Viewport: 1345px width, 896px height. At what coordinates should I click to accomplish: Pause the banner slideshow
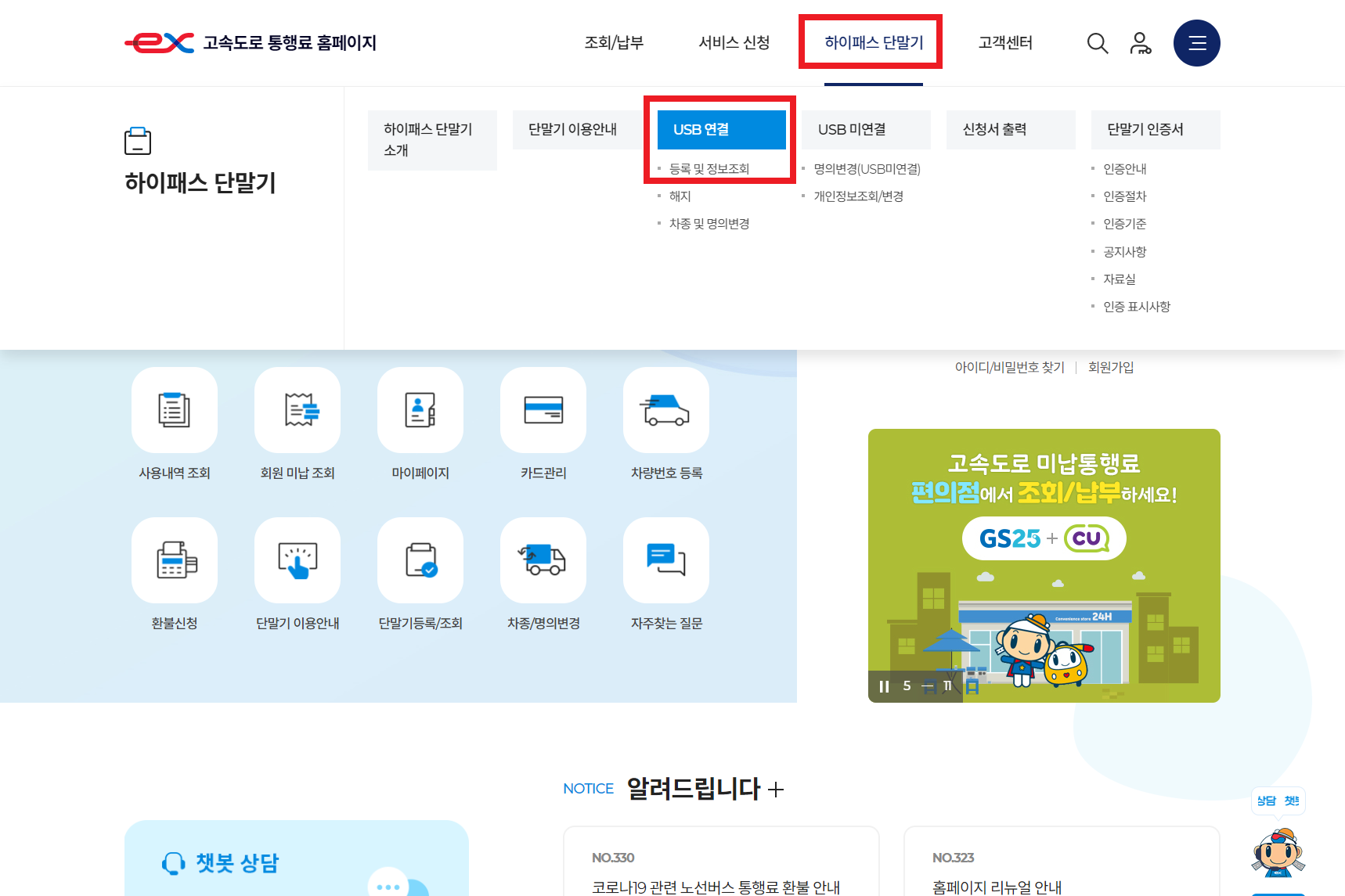(x=883, y=686)
